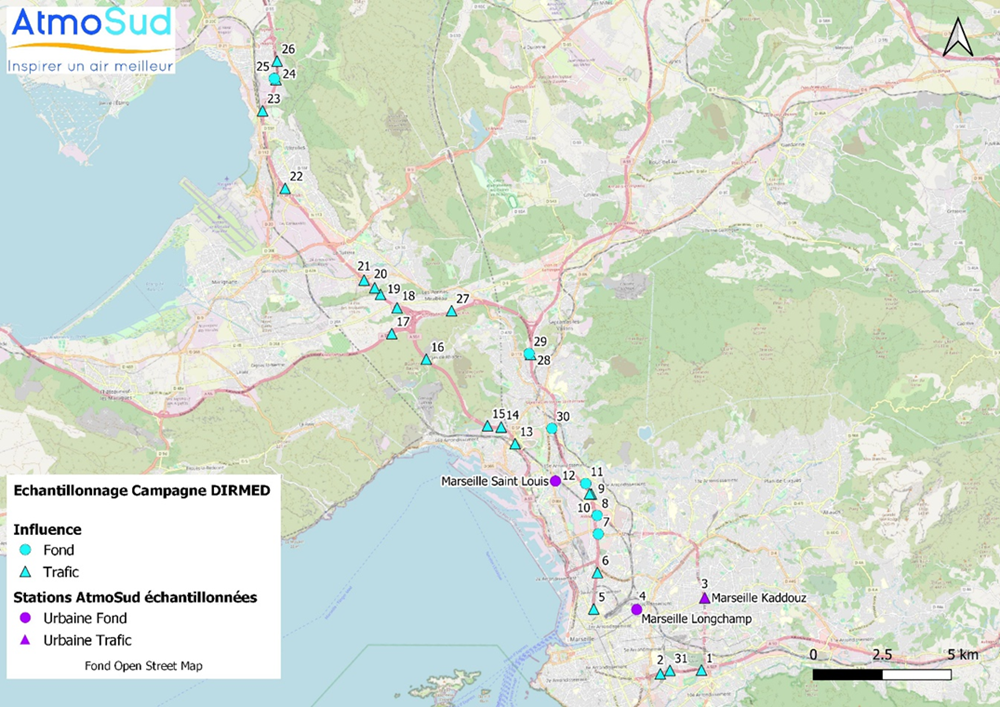Click purple triangle beside Urbaine Trafic legend entry
The image size is (1000, 707).
coord(26,640)
